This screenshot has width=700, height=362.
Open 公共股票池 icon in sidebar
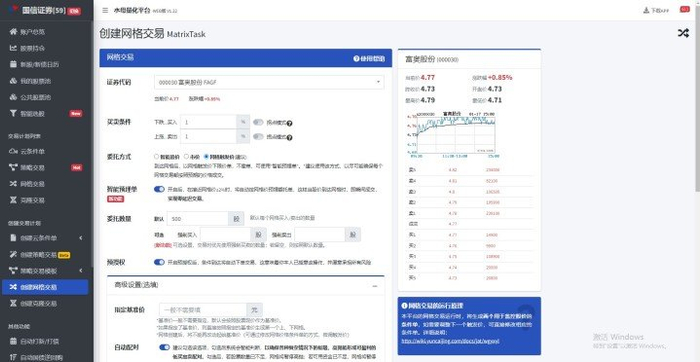[13, 97]
